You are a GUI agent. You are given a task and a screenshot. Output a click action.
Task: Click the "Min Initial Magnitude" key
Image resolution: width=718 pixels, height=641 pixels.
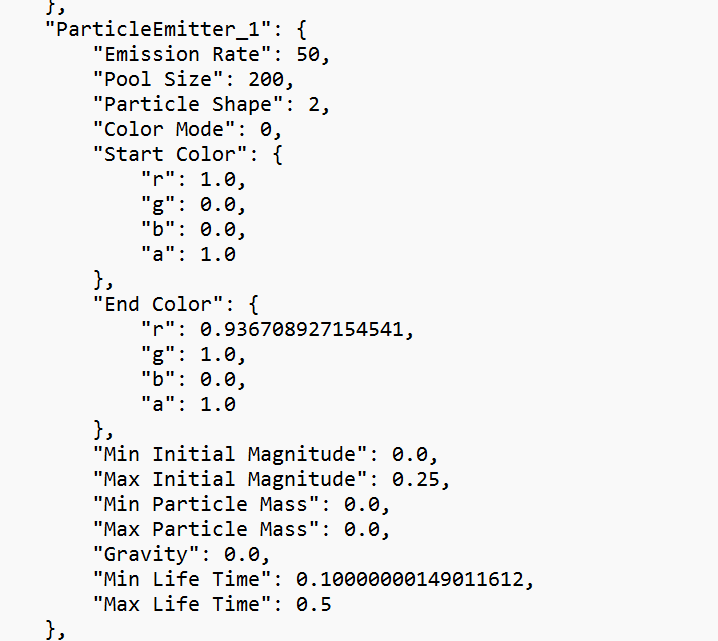[x=235, y=454]
